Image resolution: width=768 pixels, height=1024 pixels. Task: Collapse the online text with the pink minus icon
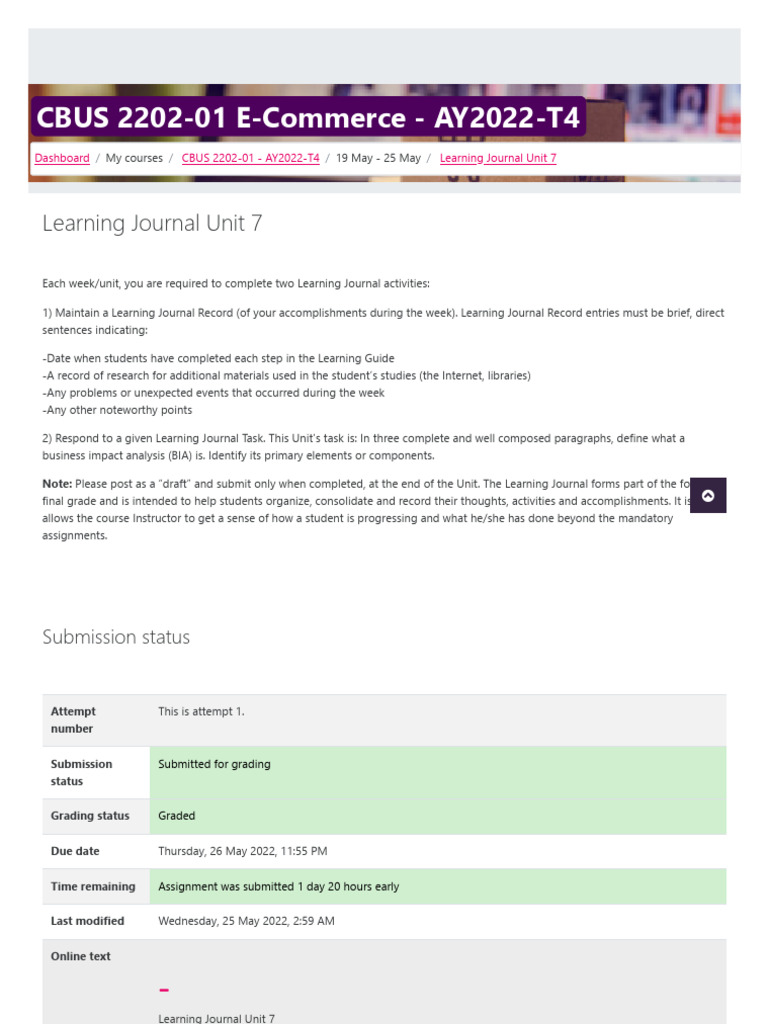[164, 990]
